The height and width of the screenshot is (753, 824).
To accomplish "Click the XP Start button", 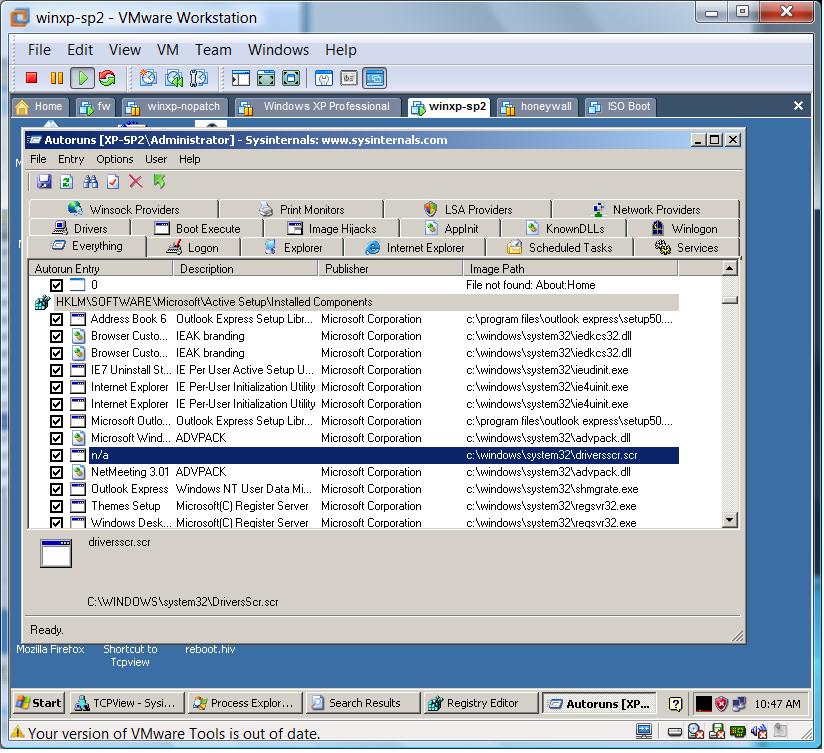I will (39, 703).
